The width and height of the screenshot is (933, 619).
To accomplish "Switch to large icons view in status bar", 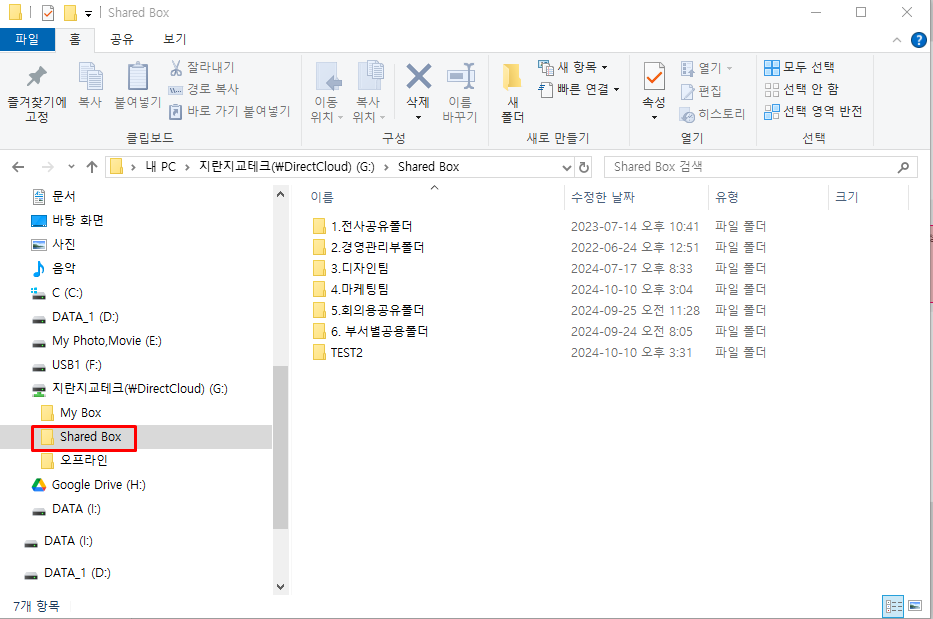I will (x=913, y=606).
